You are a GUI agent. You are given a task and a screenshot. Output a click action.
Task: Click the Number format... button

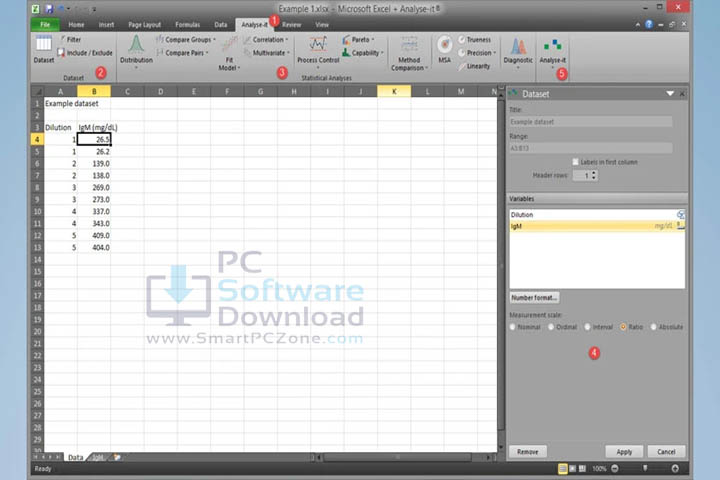point(534,298)
